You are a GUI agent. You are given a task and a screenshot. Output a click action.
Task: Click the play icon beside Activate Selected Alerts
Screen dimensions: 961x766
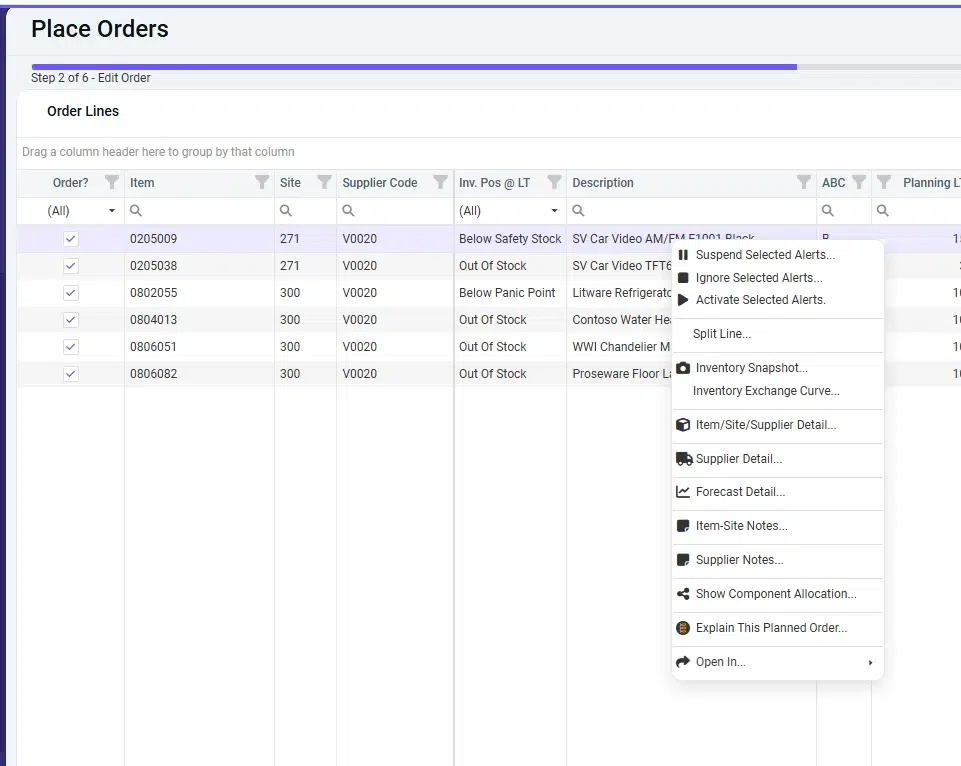(x=683, y=300)
